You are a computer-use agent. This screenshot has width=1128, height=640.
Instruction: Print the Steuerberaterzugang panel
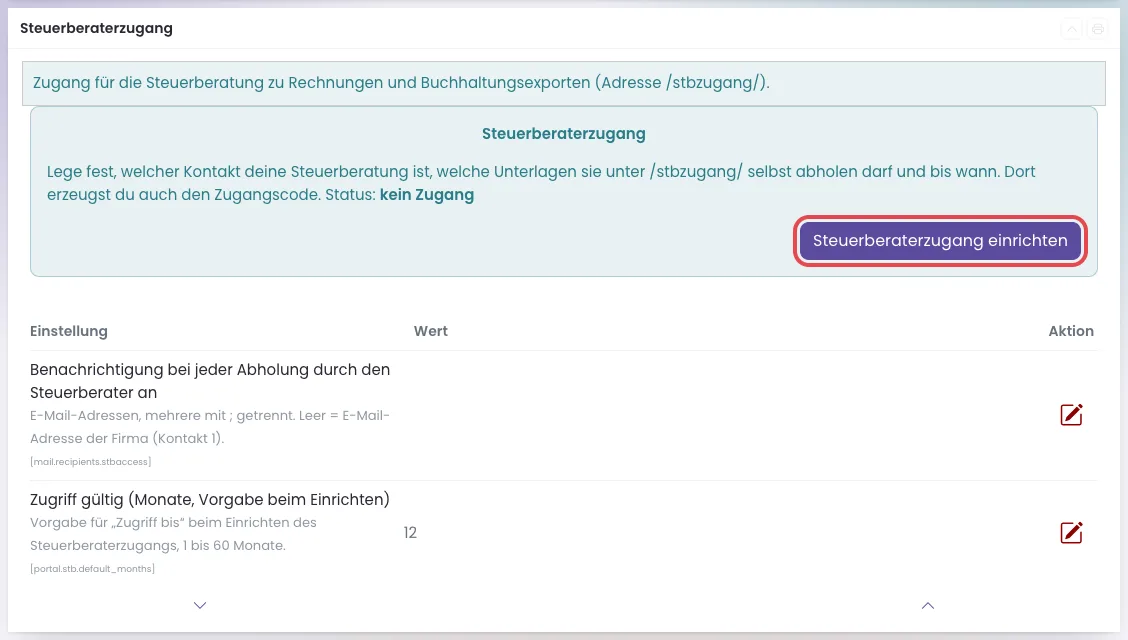tap(1098, 29)
